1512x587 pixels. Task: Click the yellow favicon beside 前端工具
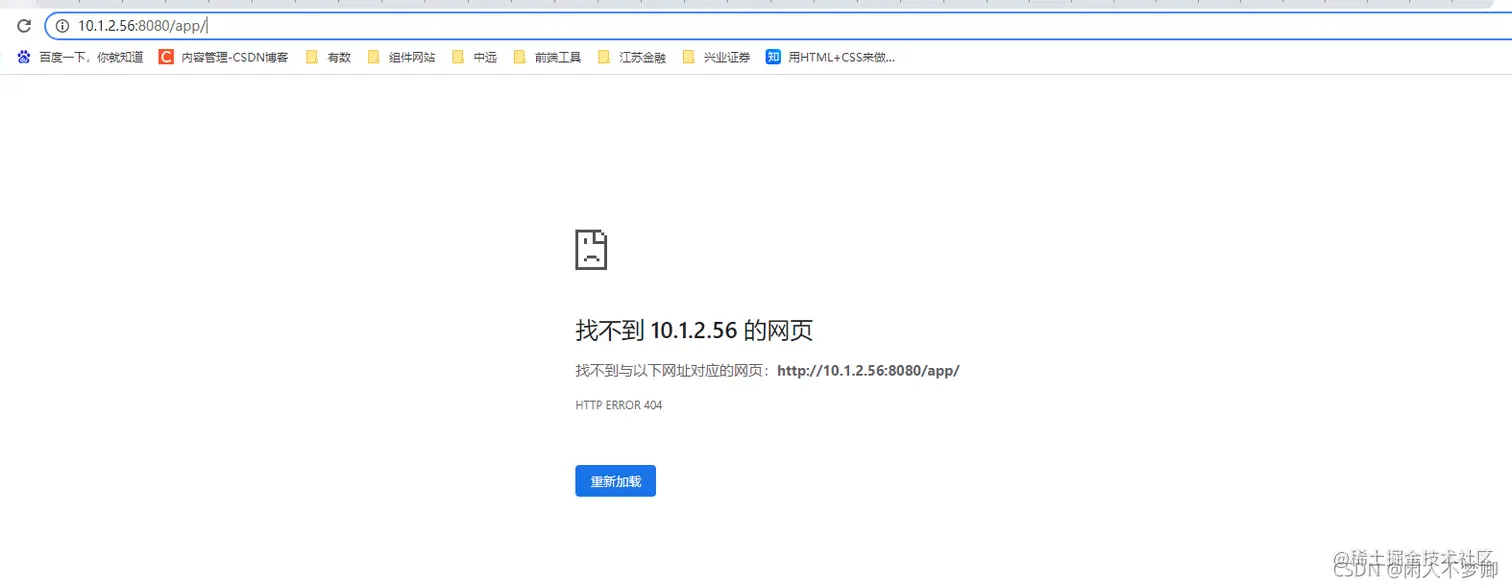tap(520, 57)
